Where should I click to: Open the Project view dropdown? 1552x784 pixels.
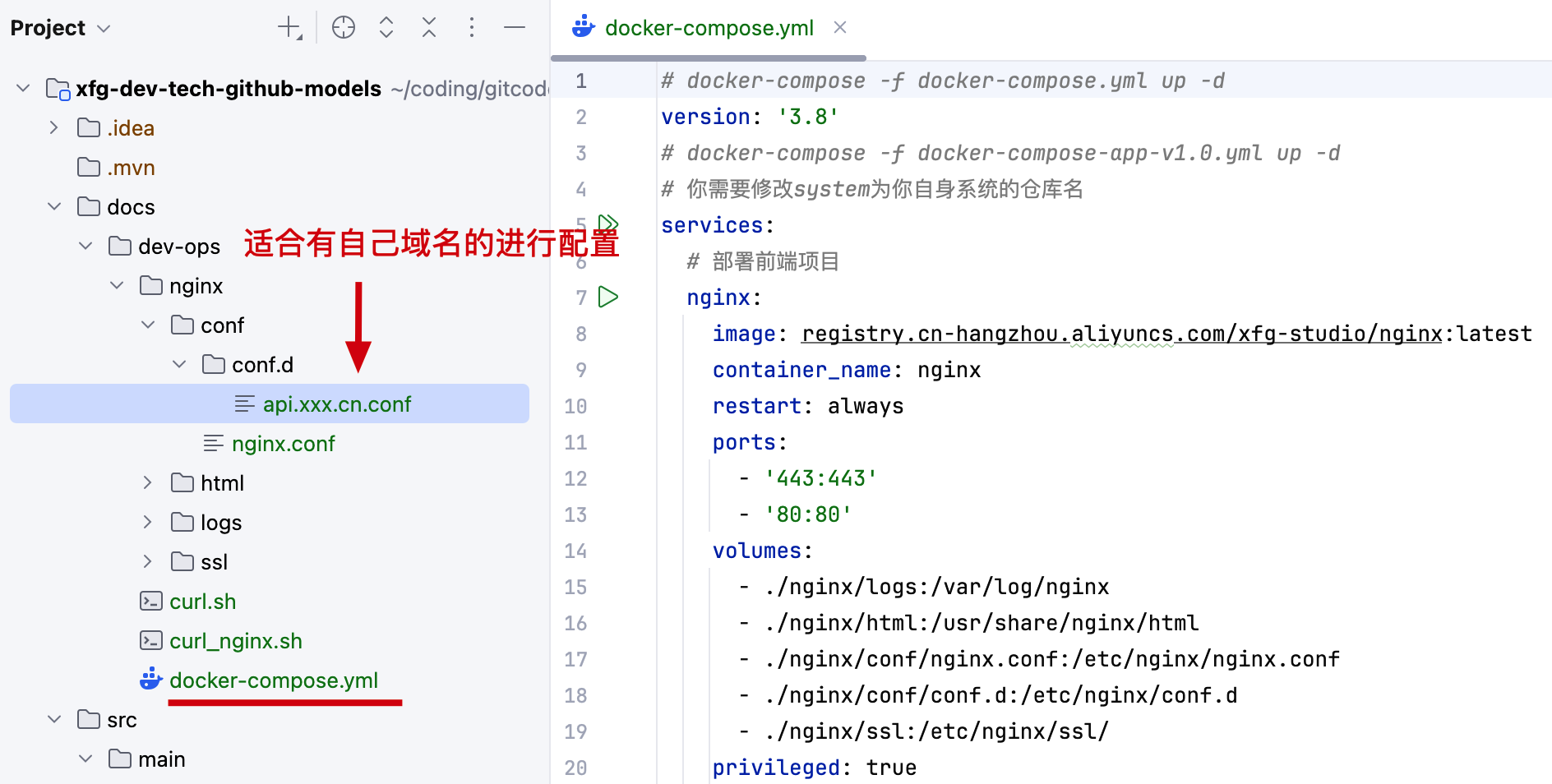(x=60, y=28)
